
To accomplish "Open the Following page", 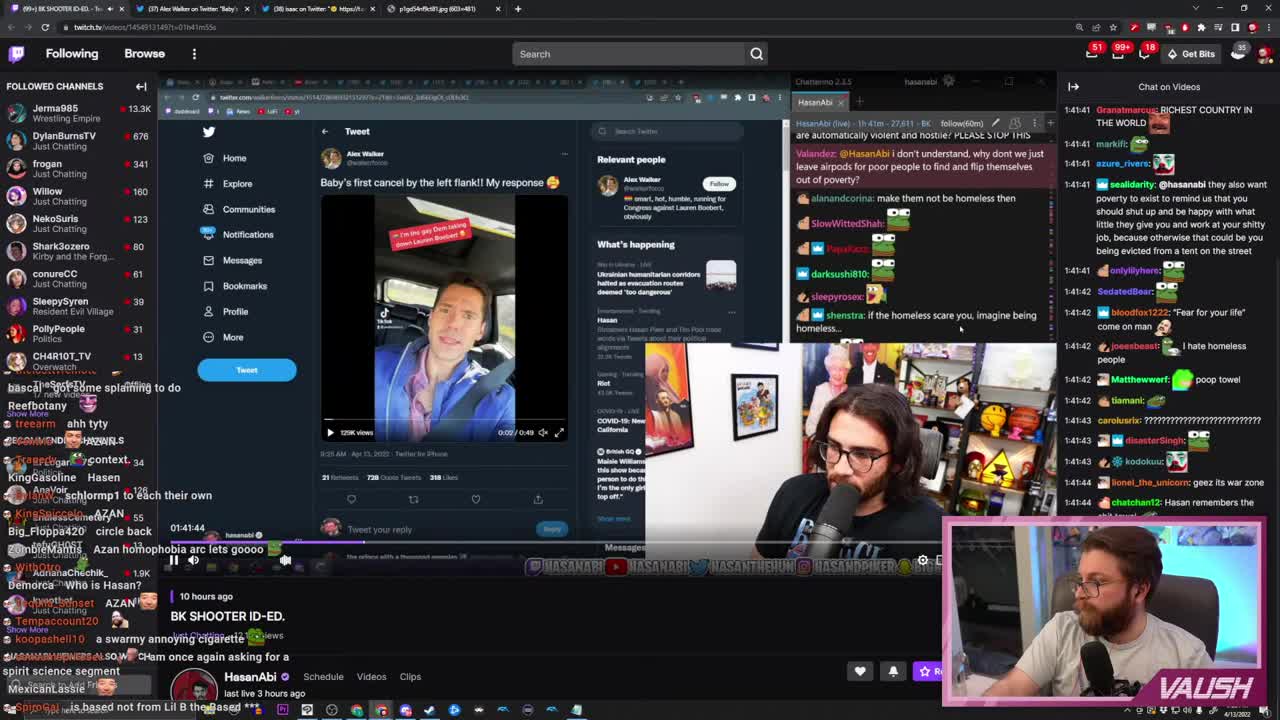I will coord(72,54).
